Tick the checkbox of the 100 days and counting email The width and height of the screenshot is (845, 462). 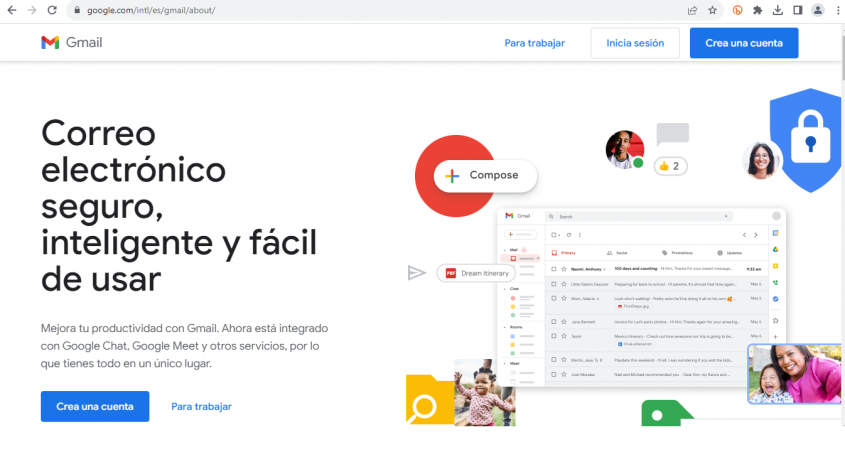[x=553, y=268]
